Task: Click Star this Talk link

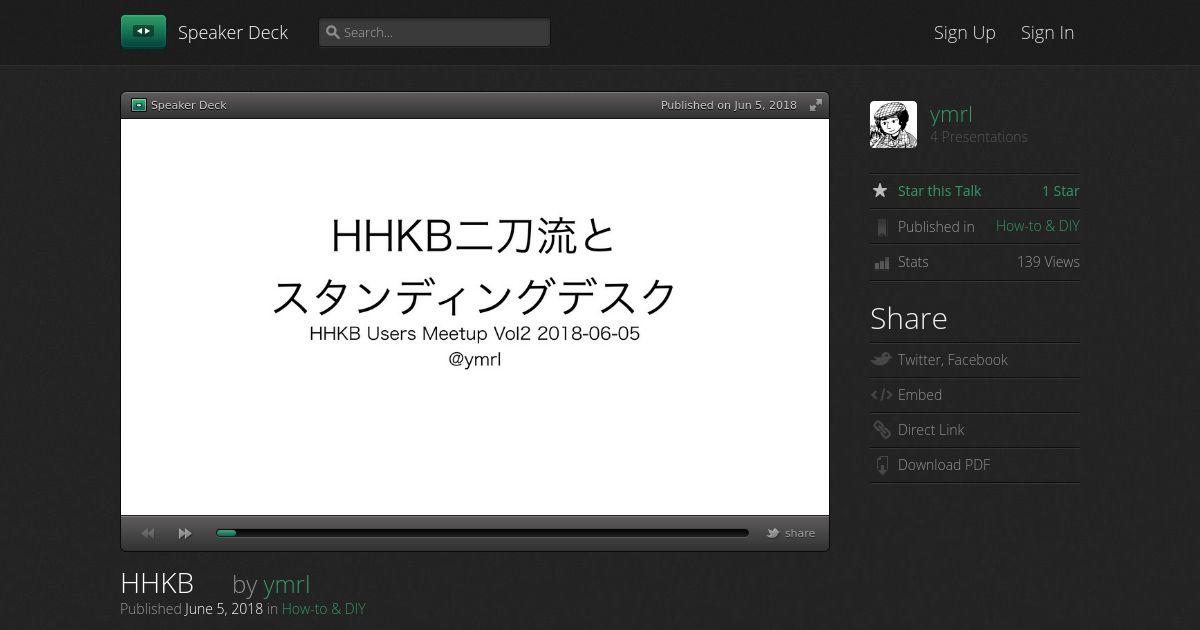Action: click(939, 191)
